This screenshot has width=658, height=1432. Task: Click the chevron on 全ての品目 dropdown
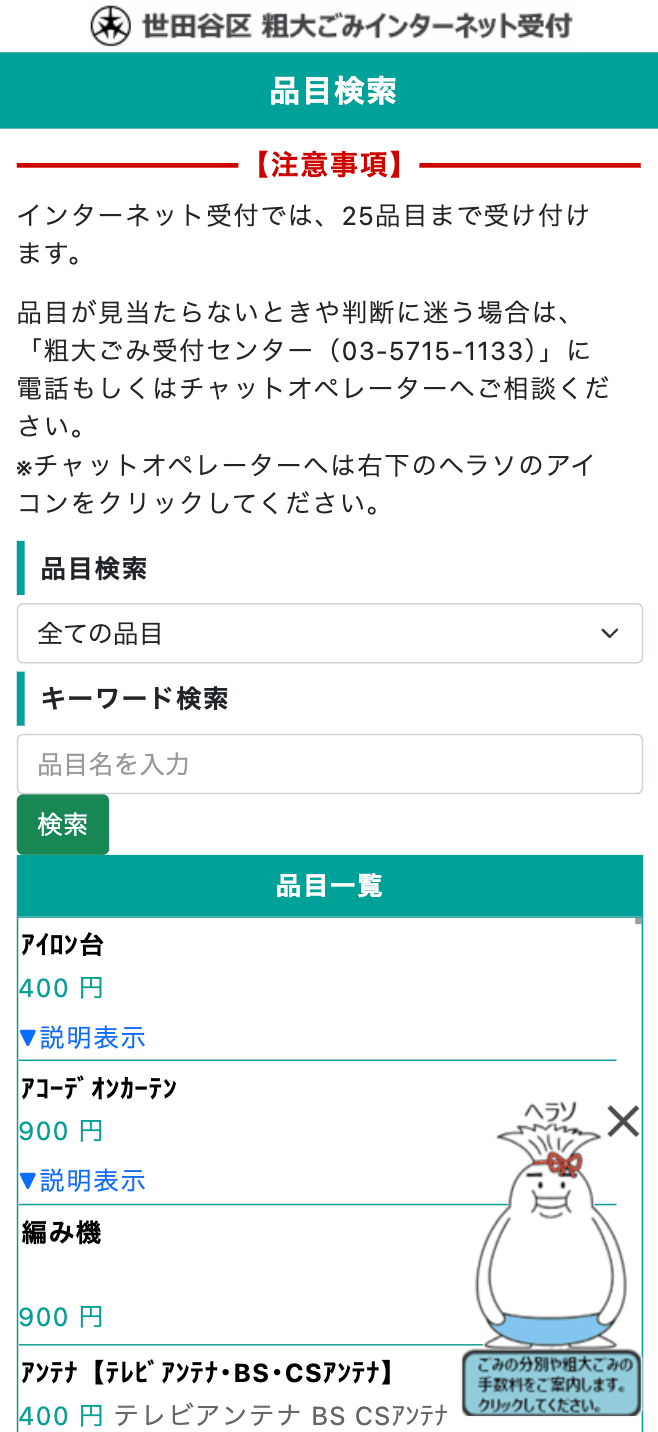click(608, 633)
